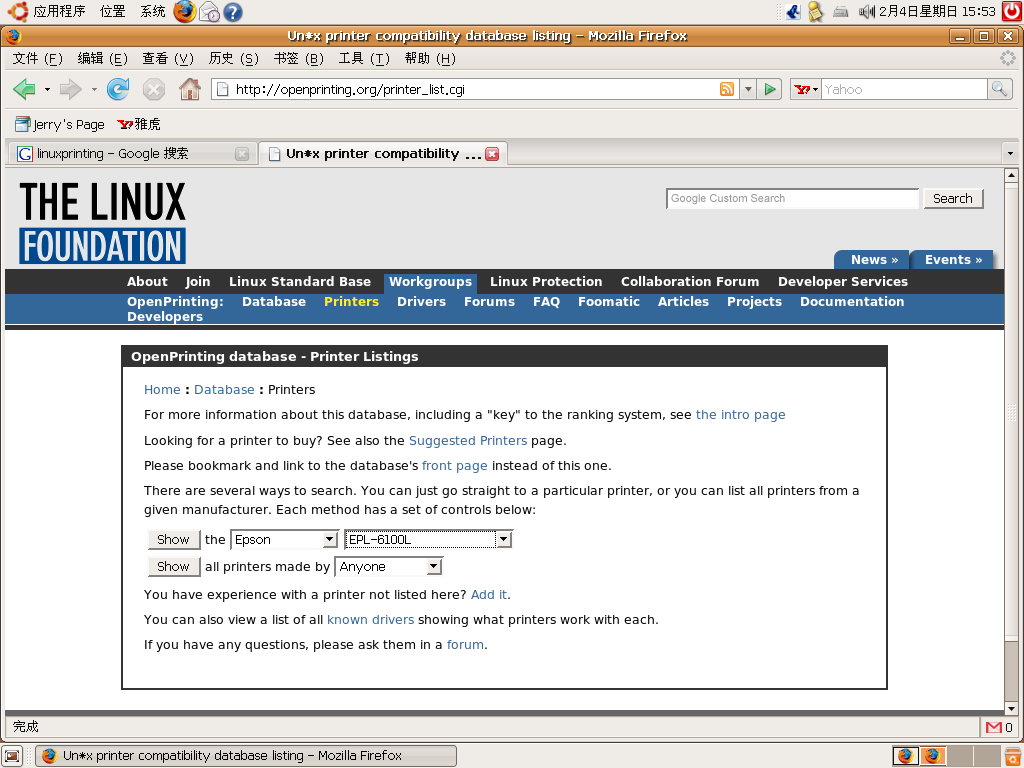Open the Firefox home page icon
1024x768 pixels.
189,89
